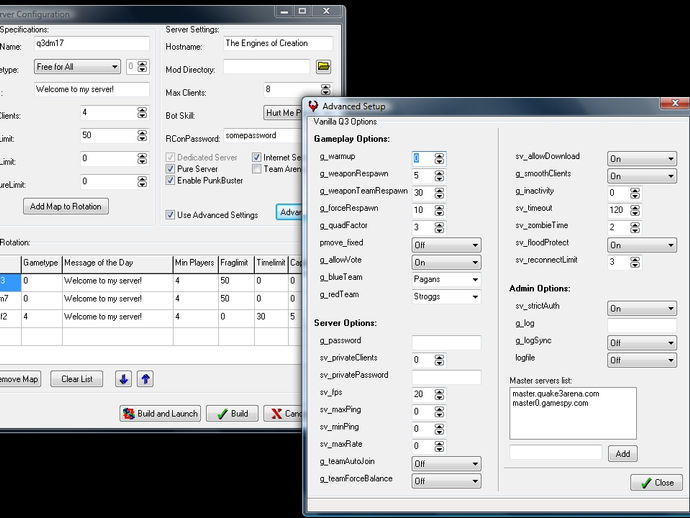The height and width of the screenshot is (518, 690).
Task: Open pmove_fixed dropdown
Action: [x=447, y=245]
